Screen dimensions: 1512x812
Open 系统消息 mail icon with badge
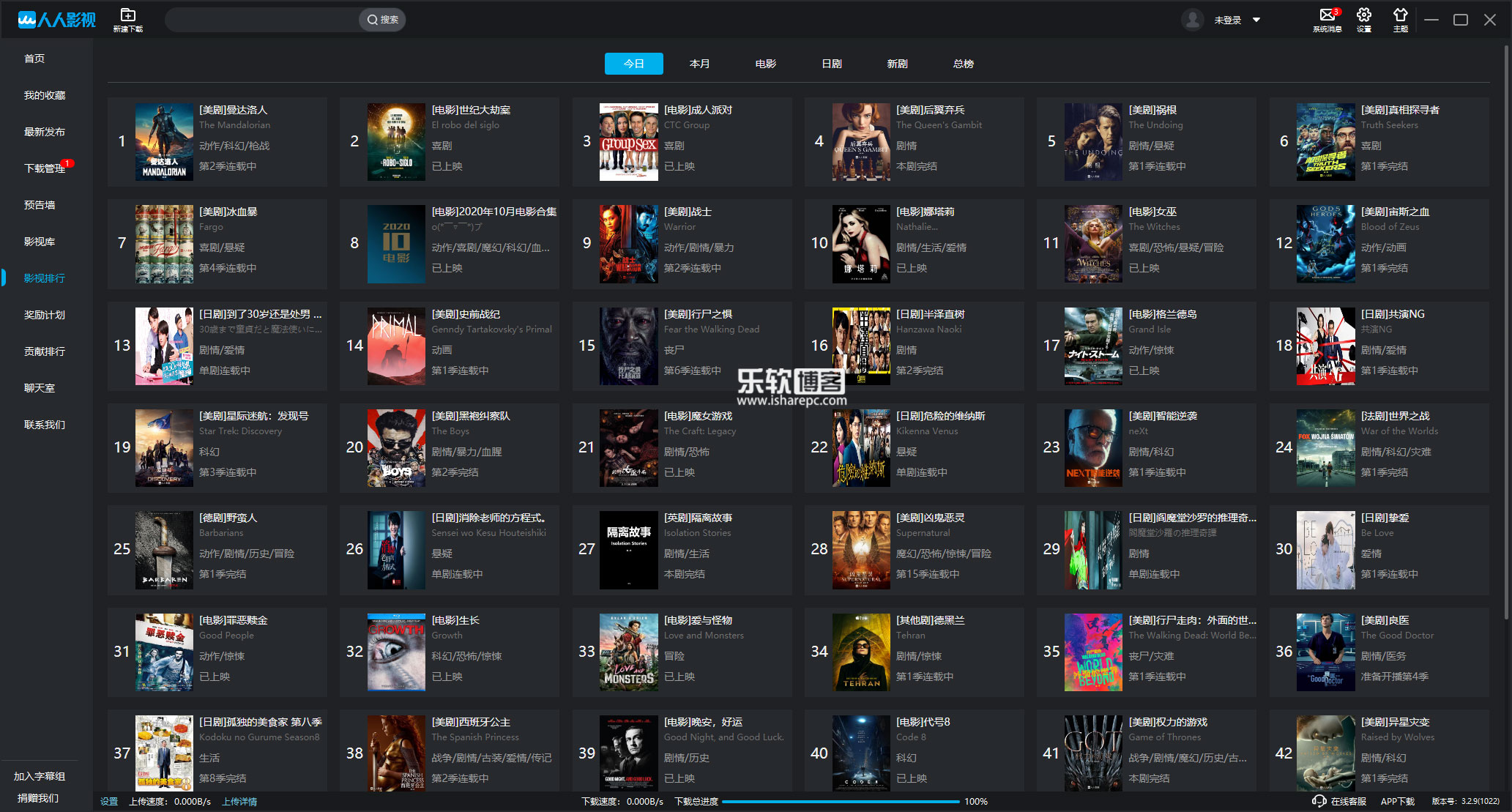point(1327,15)
